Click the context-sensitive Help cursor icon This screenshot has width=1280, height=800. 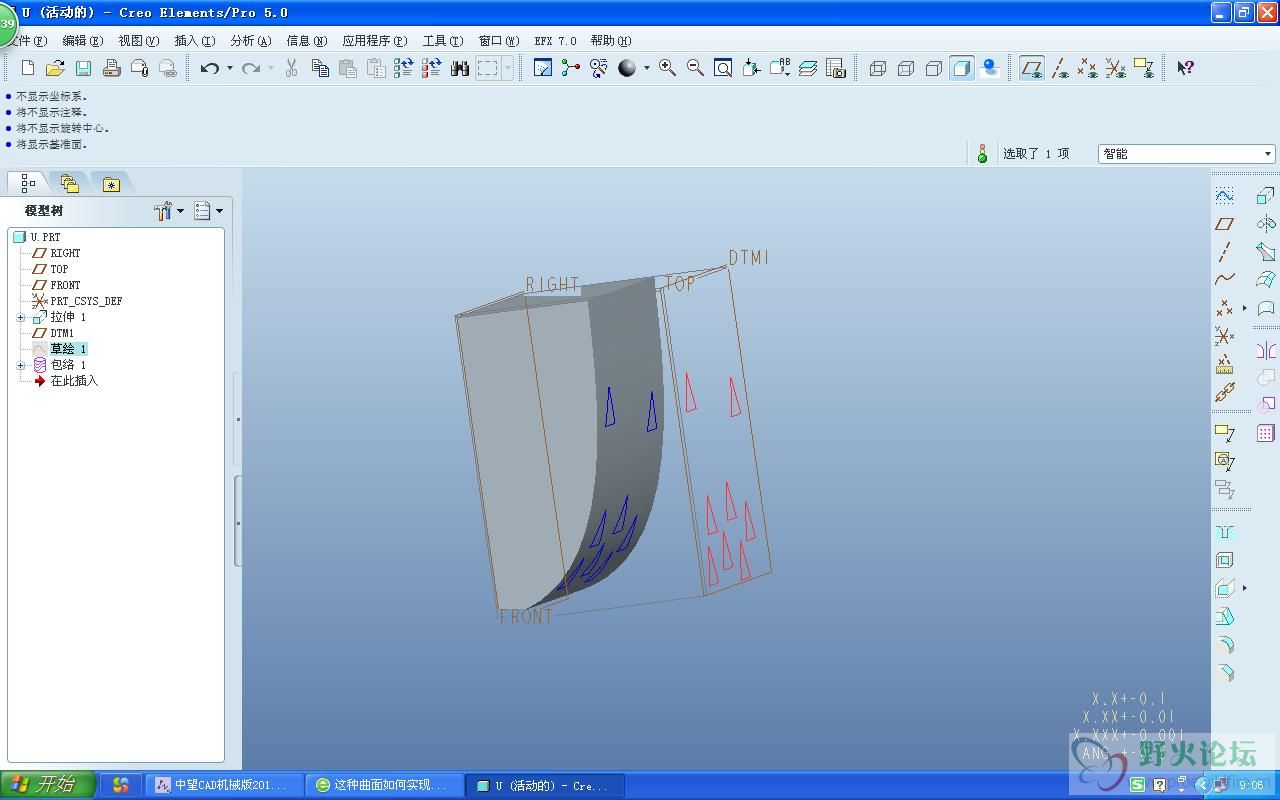coord(1185,68)
